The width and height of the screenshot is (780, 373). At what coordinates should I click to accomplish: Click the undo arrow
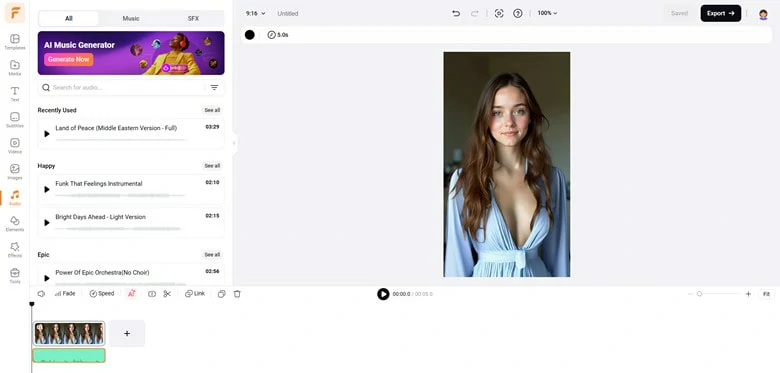[456, 13]
